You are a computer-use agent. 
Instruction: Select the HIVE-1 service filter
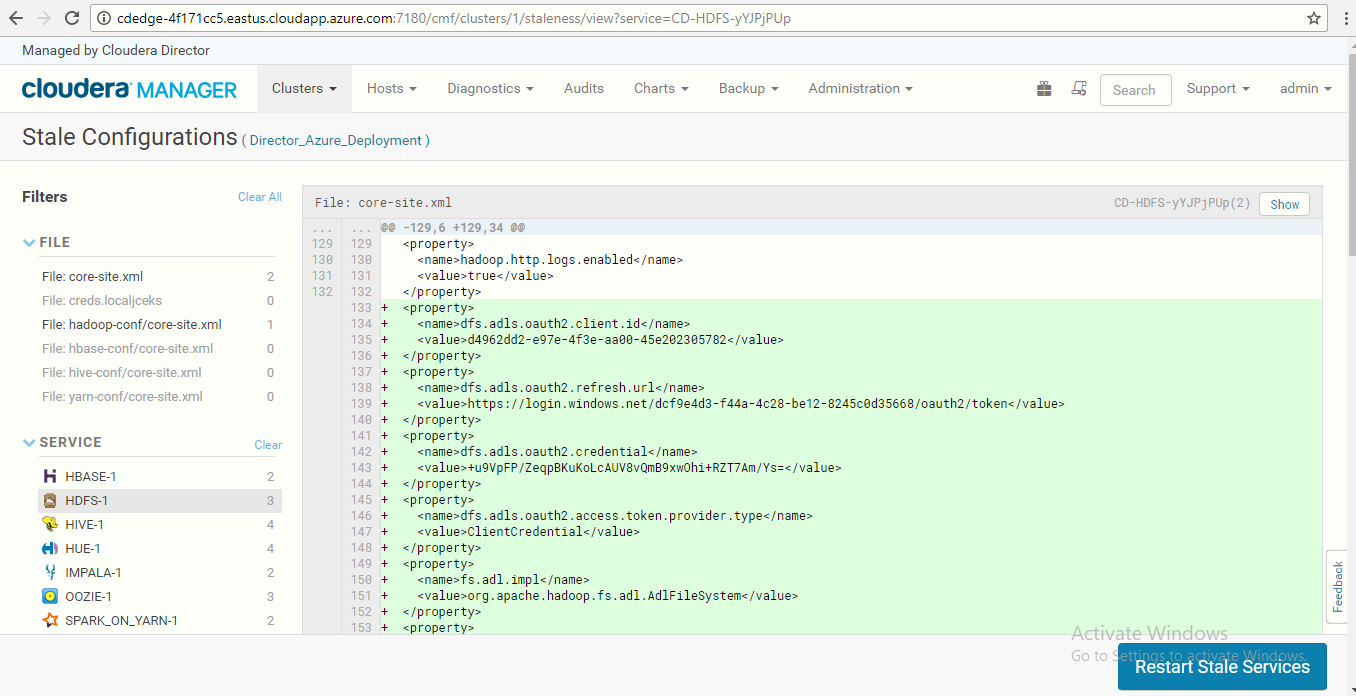[x=158, y=525]
